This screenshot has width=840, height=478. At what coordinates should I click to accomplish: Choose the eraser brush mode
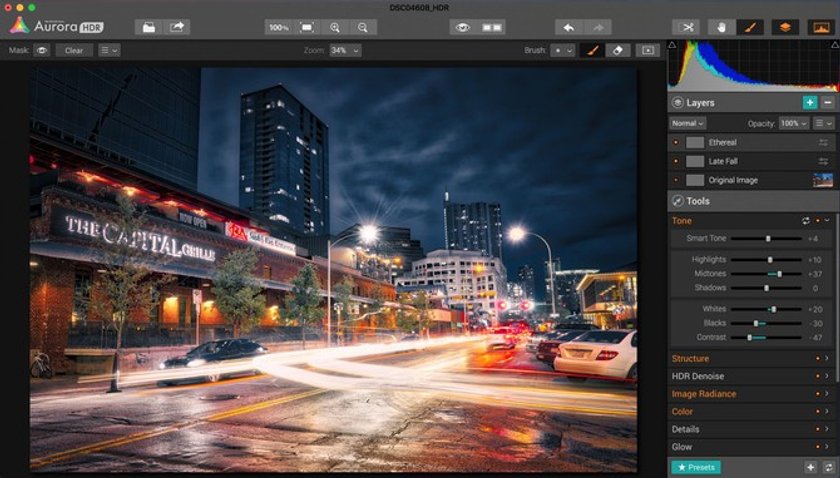(617, 50)
